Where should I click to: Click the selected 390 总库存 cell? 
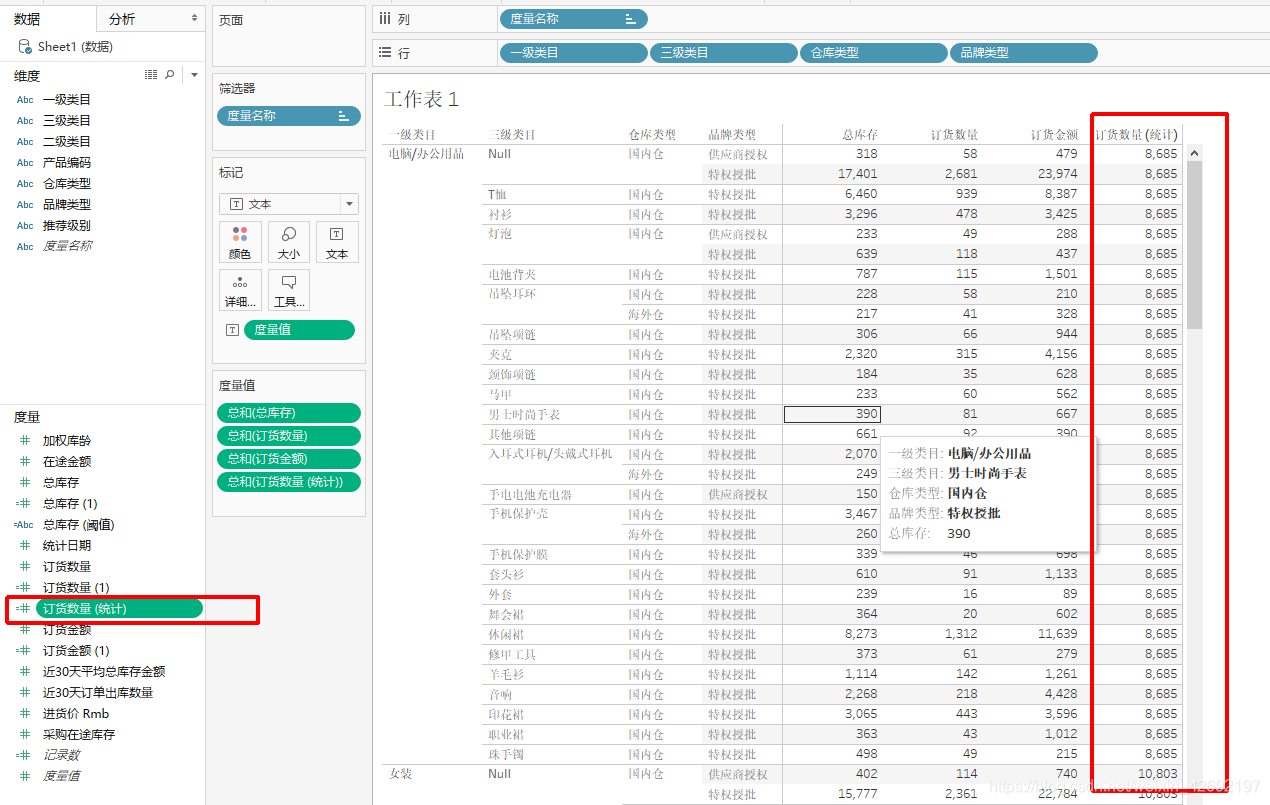click(832, 414)
